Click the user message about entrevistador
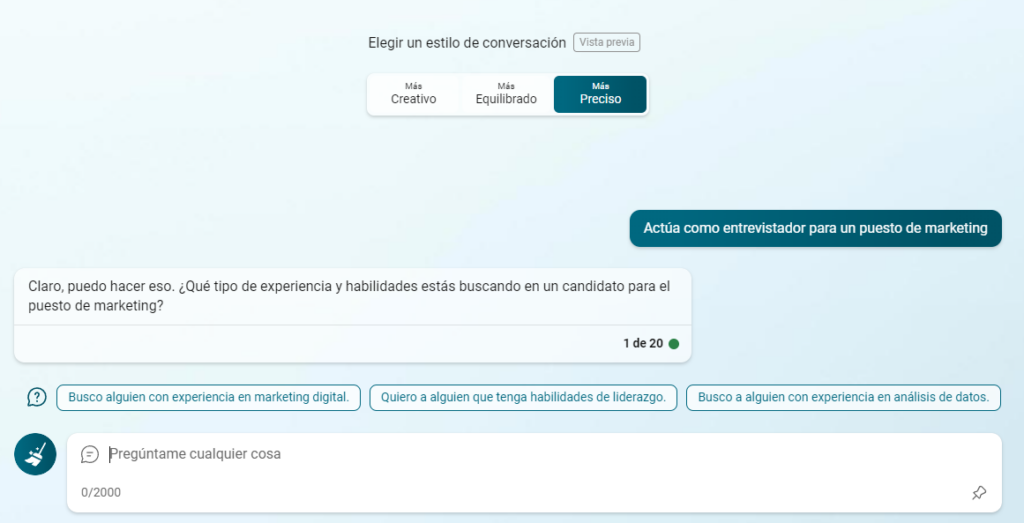1024x523 pixels. click(x=815, y=228)
